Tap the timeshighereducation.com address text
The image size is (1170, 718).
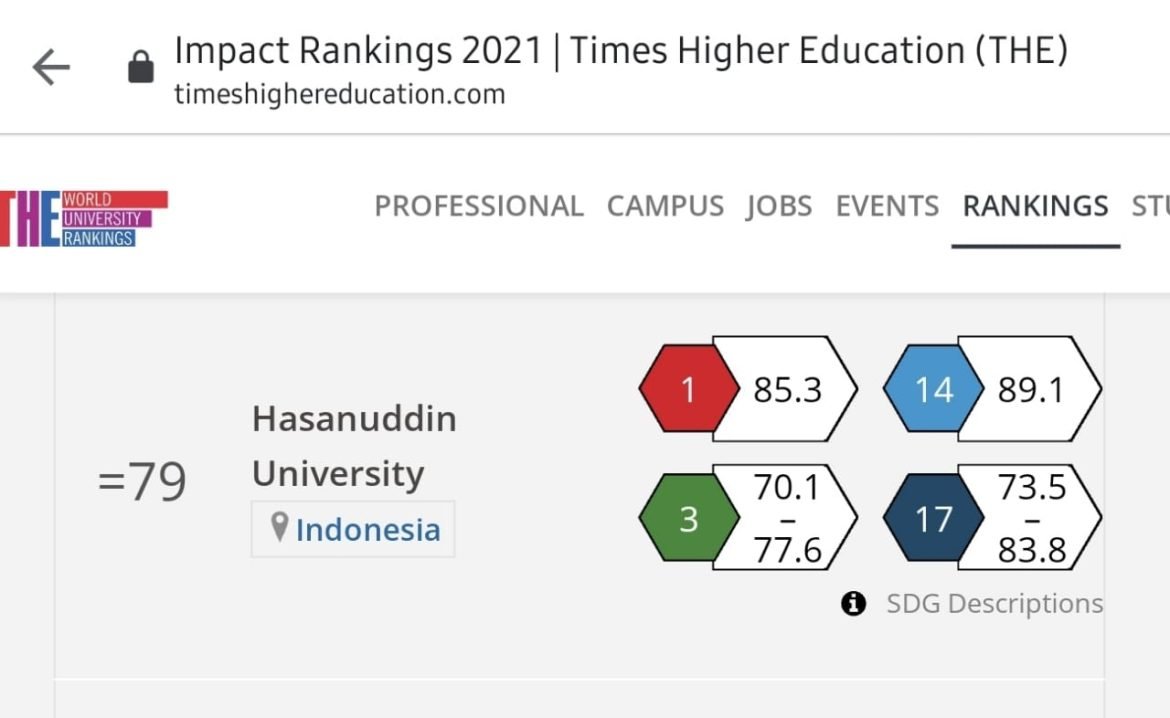[x=340, y=95]
